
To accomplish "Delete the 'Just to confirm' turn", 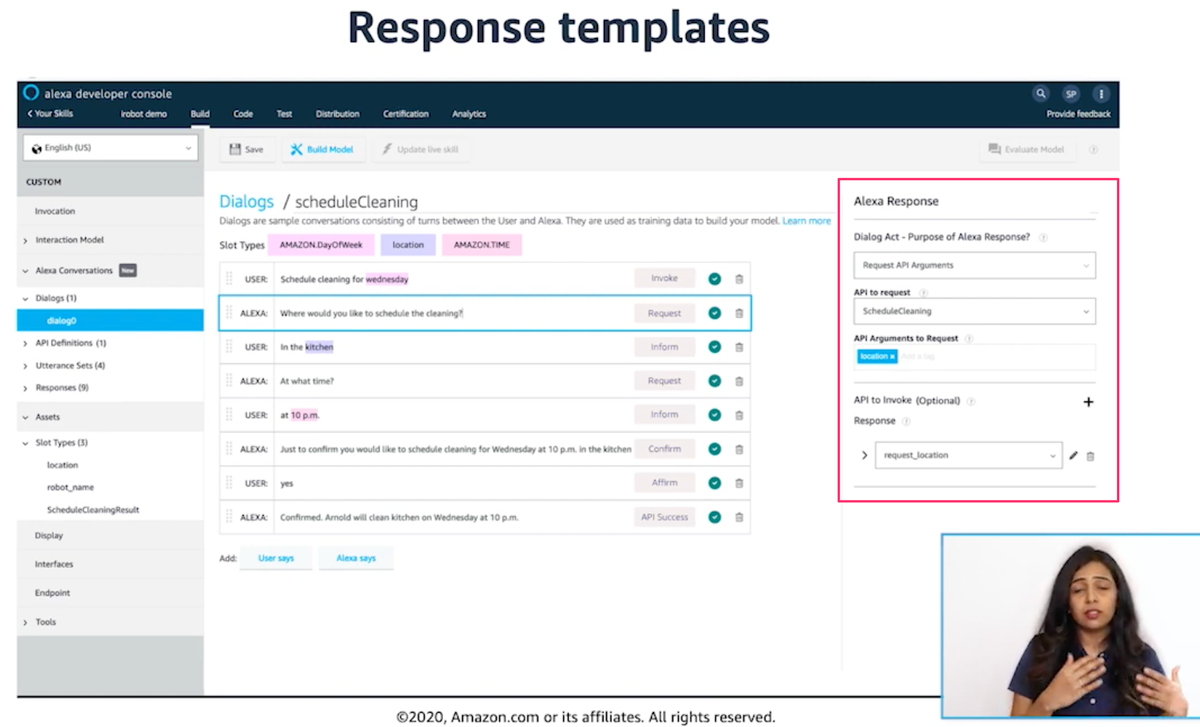I will point(739,449).
